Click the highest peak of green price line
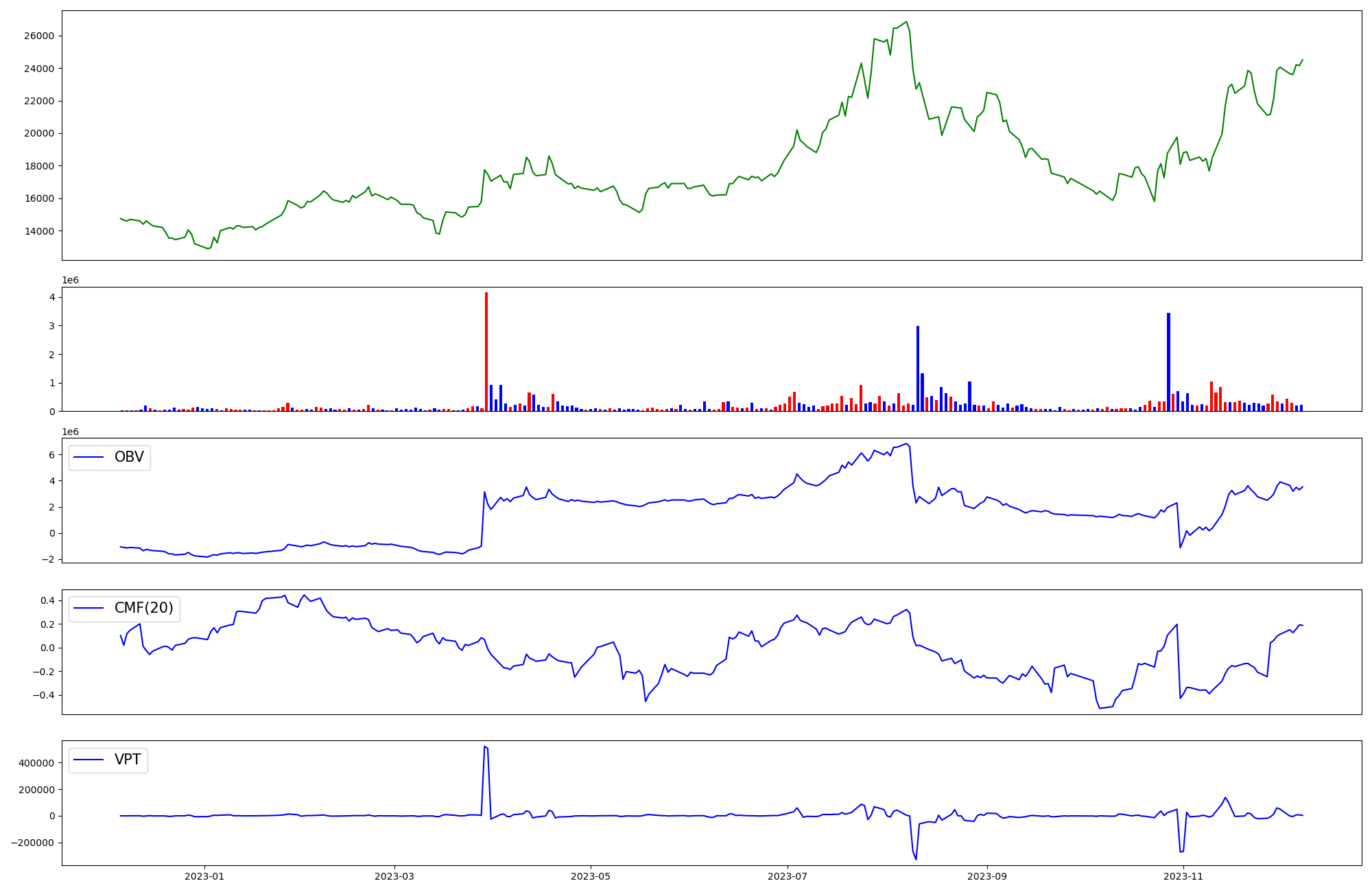The image size is (1372, 892). [906, 22]
